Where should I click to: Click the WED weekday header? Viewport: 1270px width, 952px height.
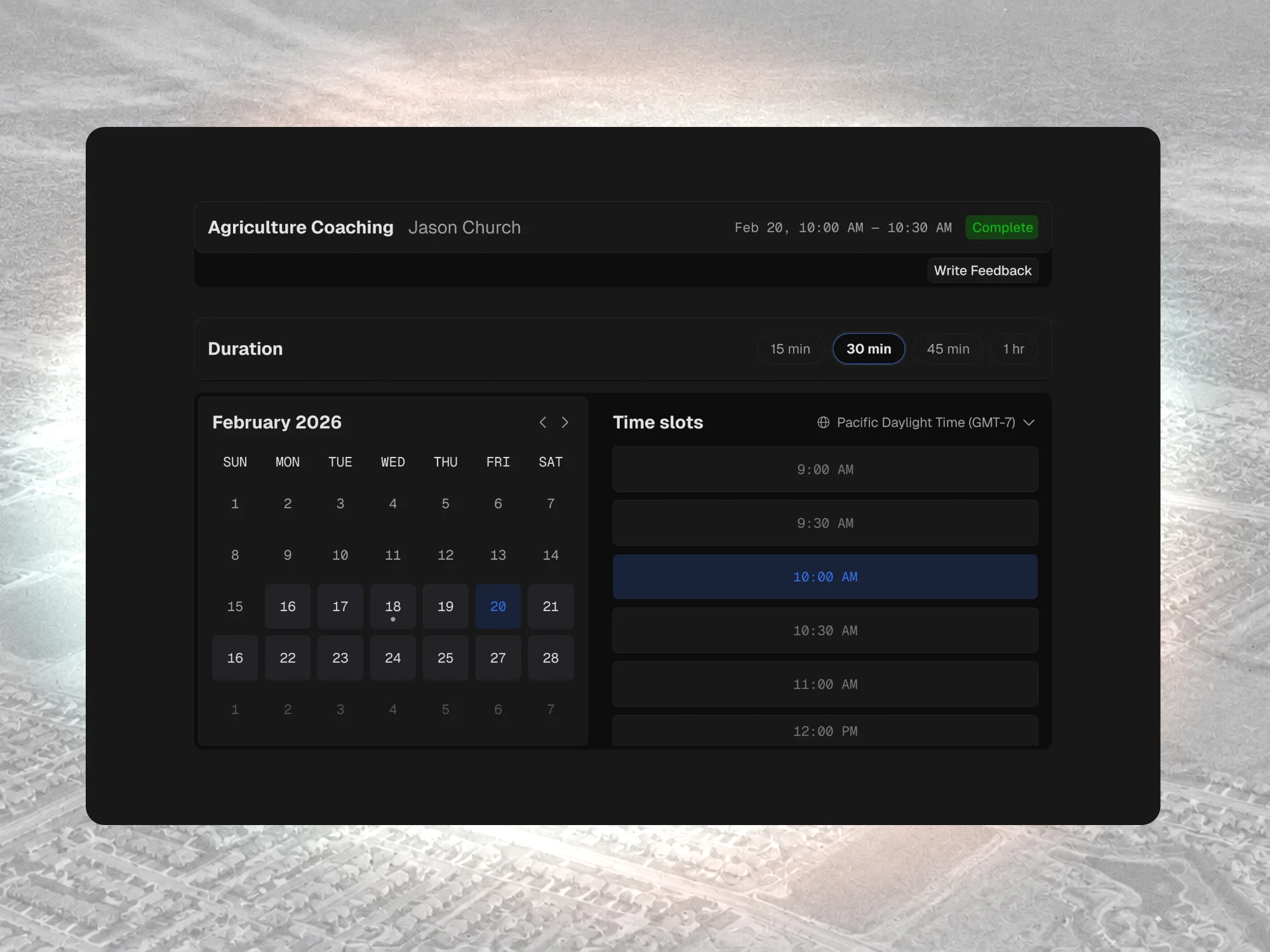(x=393, y=462)
